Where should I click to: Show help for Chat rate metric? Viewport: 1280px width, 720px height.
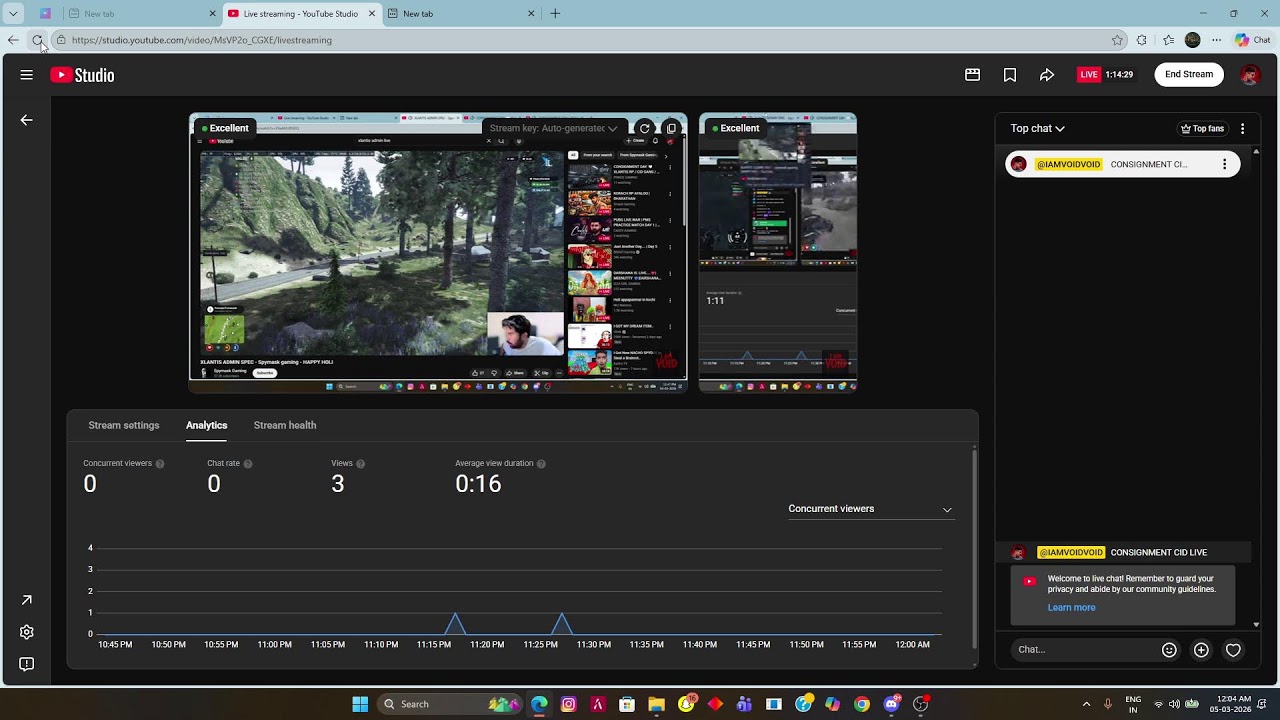pyautogui.click(x=248, y=464)
